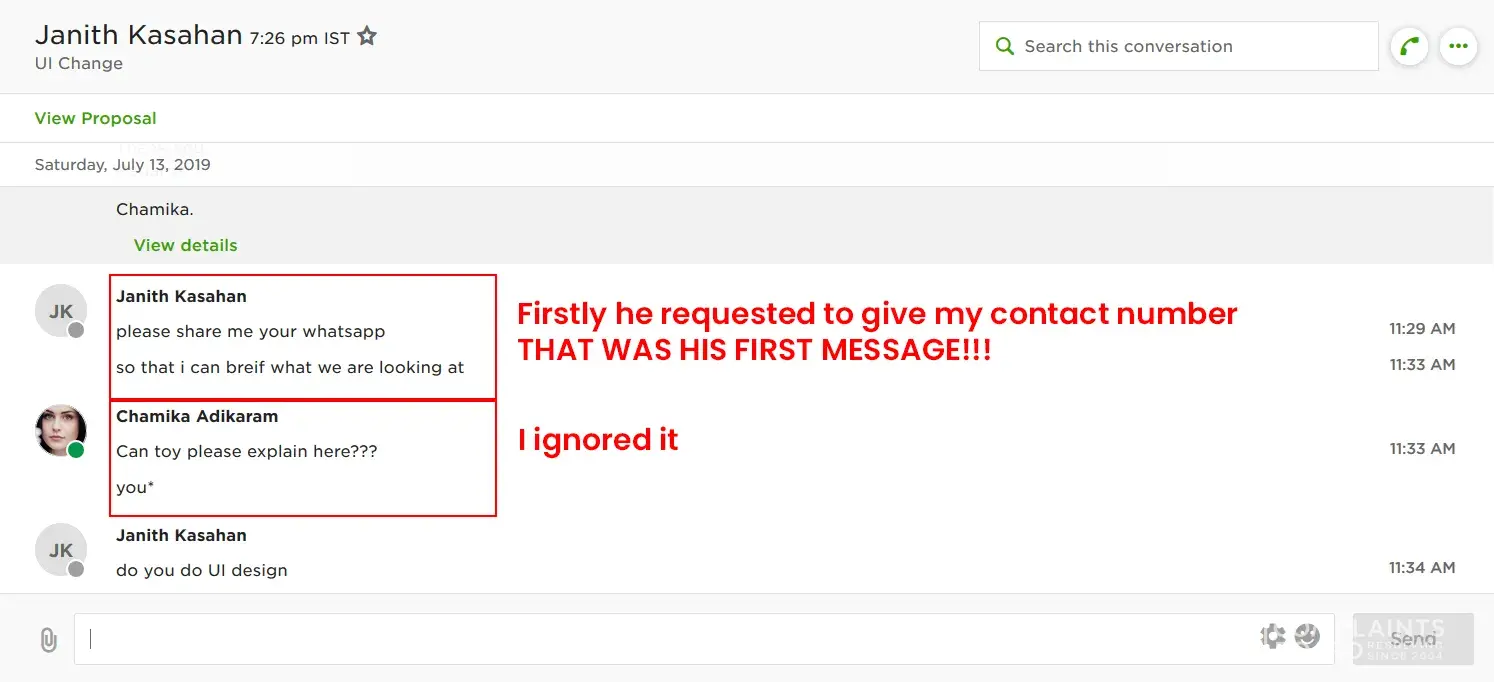
Task: Open the emoji picker
Action: 1307,636
